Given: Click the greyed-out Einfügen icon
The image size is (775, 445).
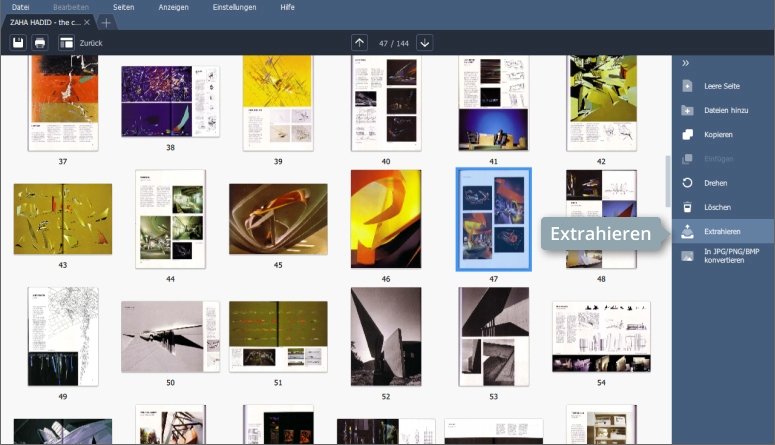Looking at the screenshot, I should pos(687,158).
